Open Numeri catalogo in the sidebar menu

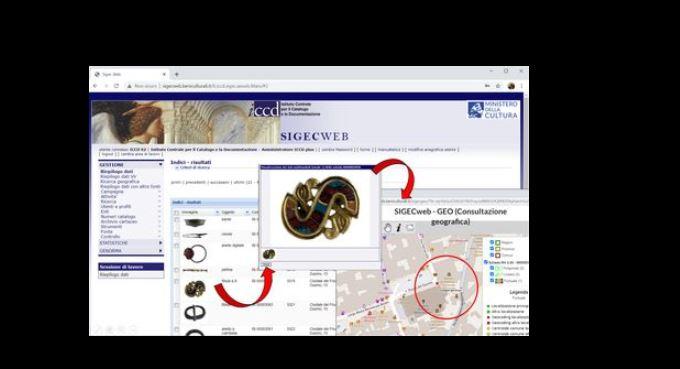(x=118, y=216)
